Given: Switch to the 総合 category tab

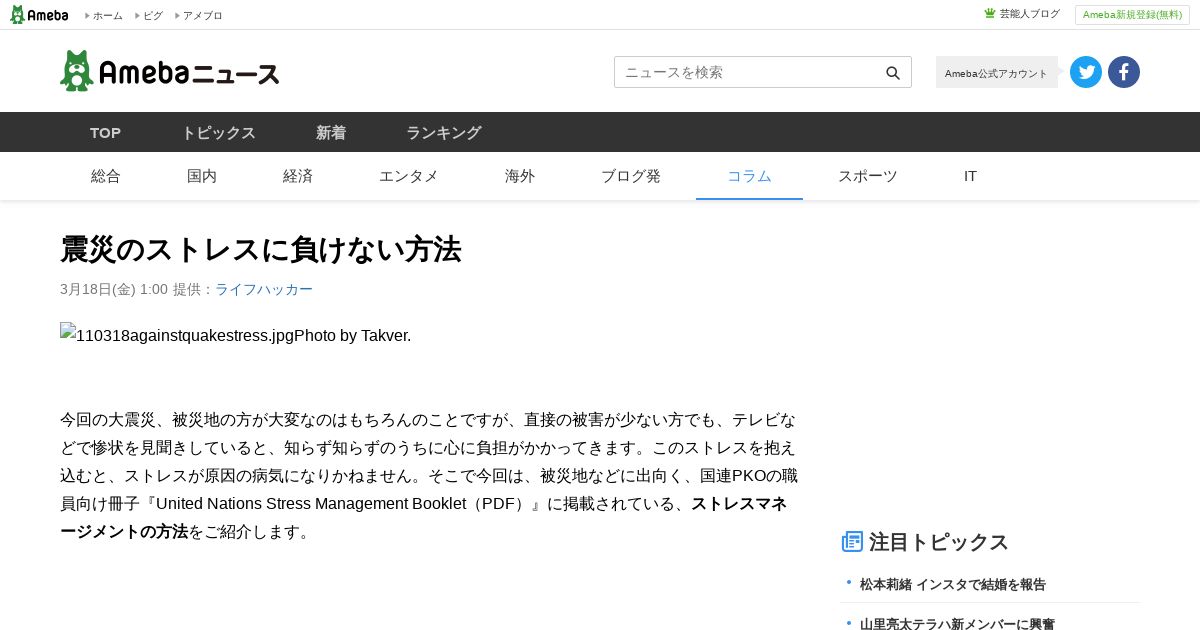Looking at the screenshot, I should (106, 176).
